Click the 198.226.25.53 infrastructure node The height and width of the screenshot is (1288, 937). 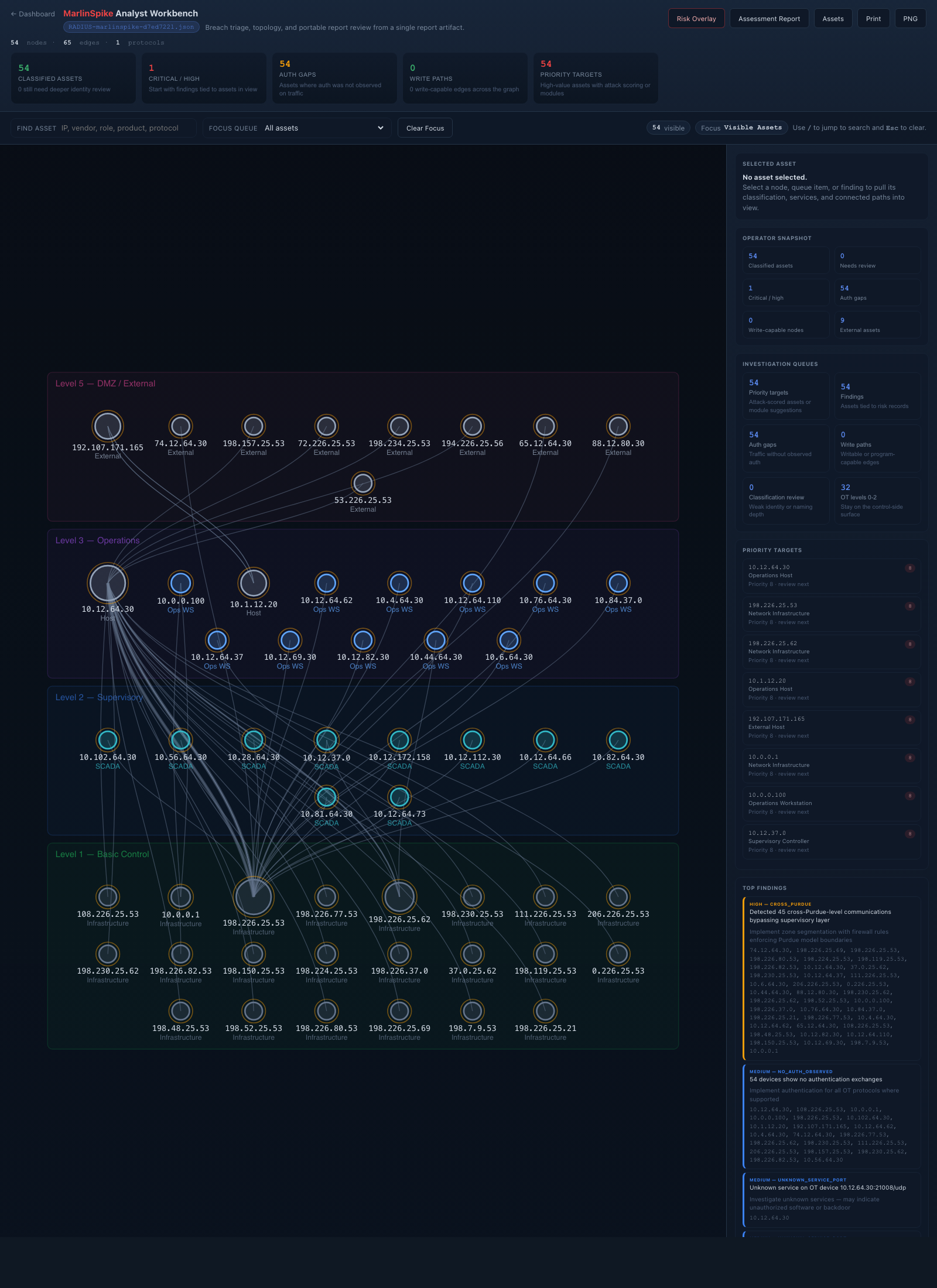[x=254, y=897]
